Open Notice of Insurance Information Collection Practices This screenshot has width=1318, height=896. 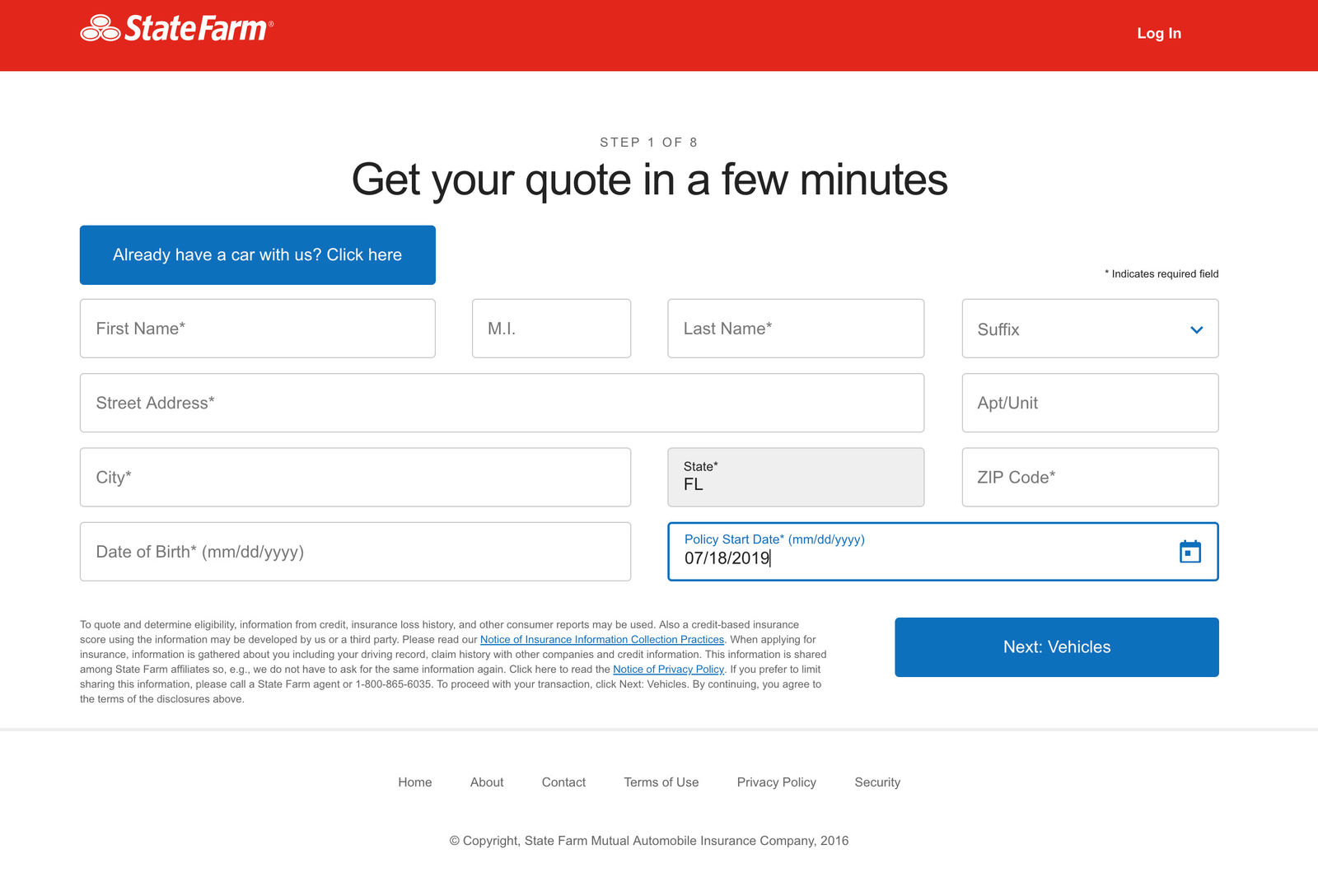coord(602,639)
